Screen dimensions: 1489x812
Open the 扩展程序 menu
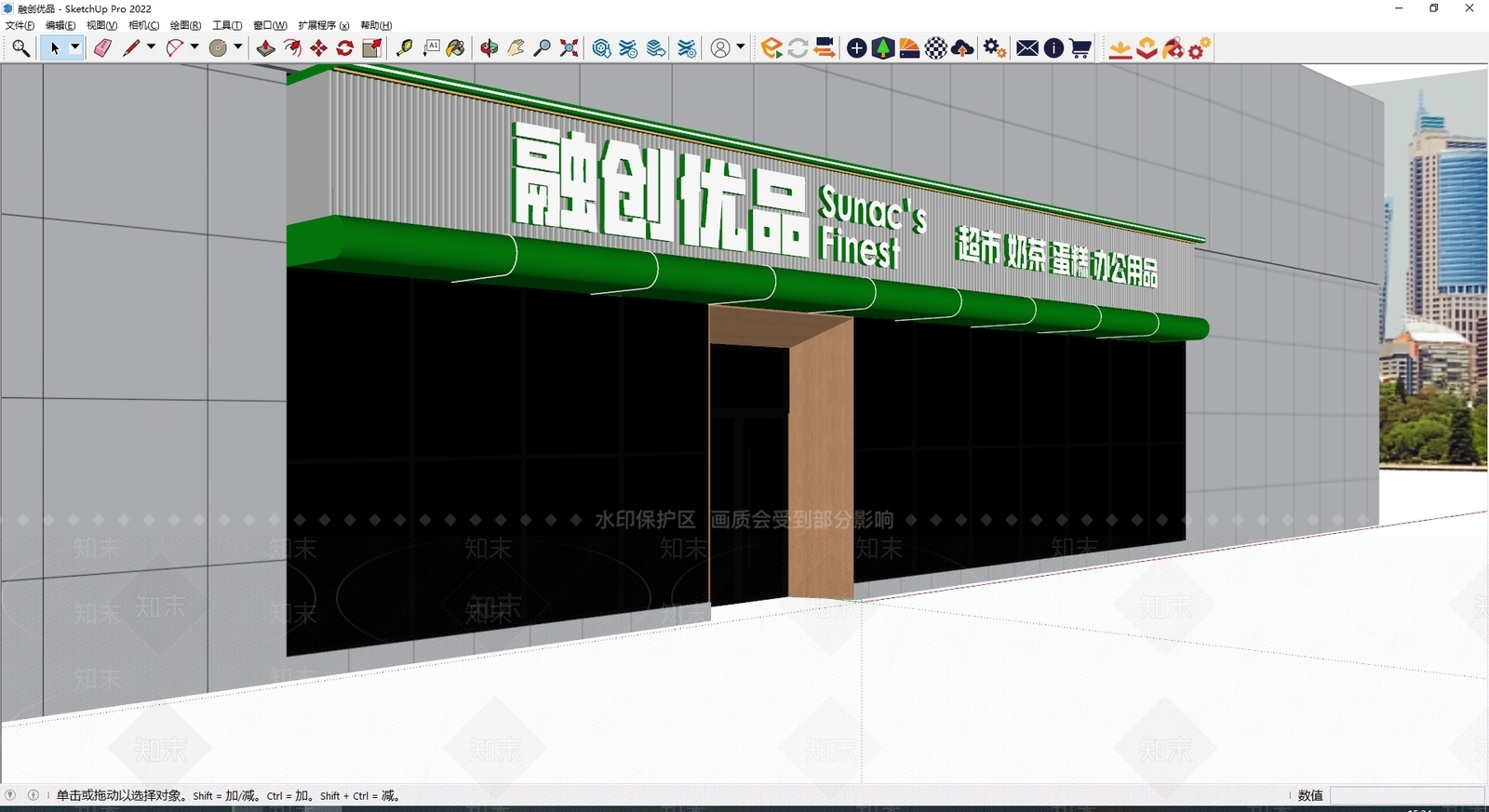pos(324,25)
